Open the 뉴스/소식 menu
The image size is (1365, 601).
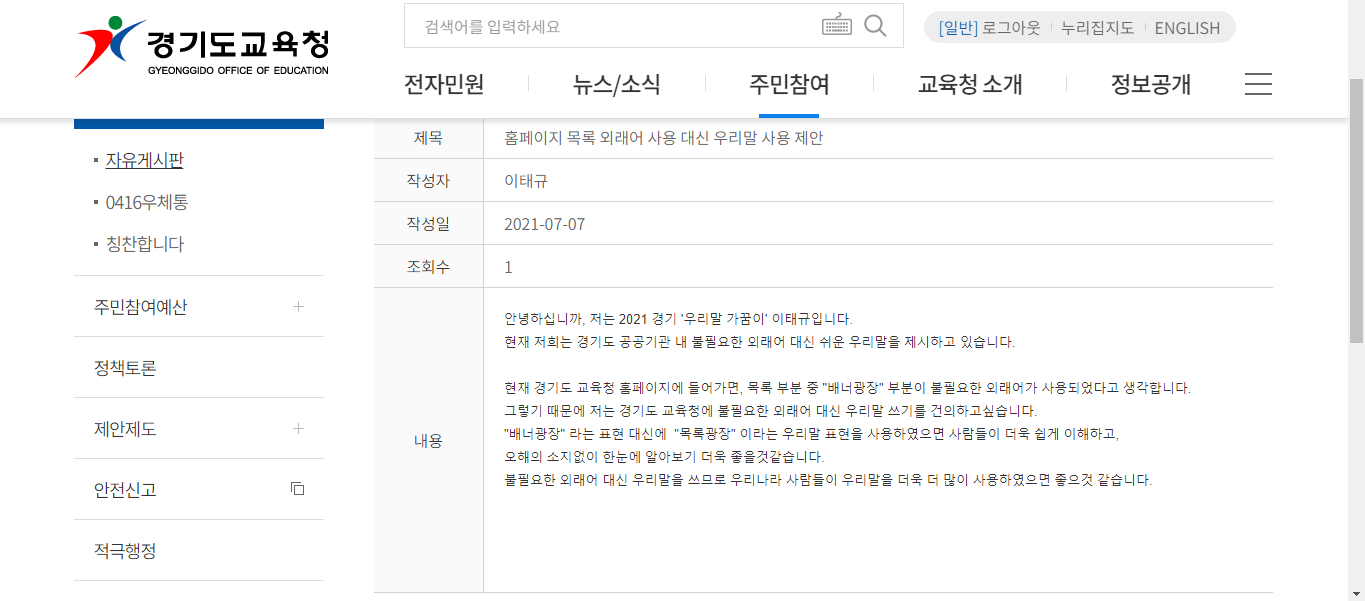click(616, 85)
